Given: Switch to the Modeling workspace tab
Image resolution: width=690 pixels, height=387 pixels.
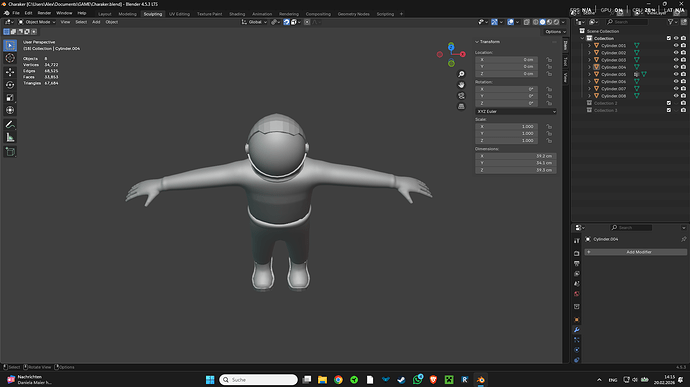Looking at the screenshot, I should click(x=127, y=14).
